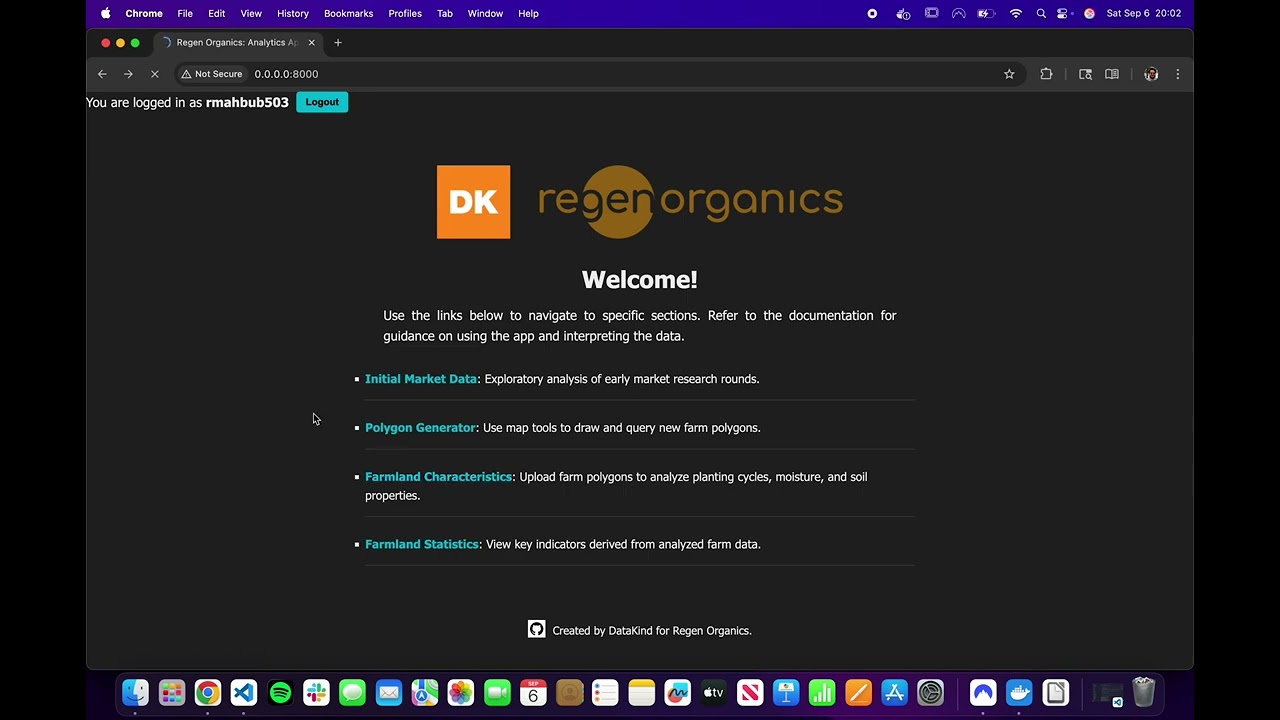Select the bookmark star in the address bar
1280x720 pixels.
(1009, 74)
